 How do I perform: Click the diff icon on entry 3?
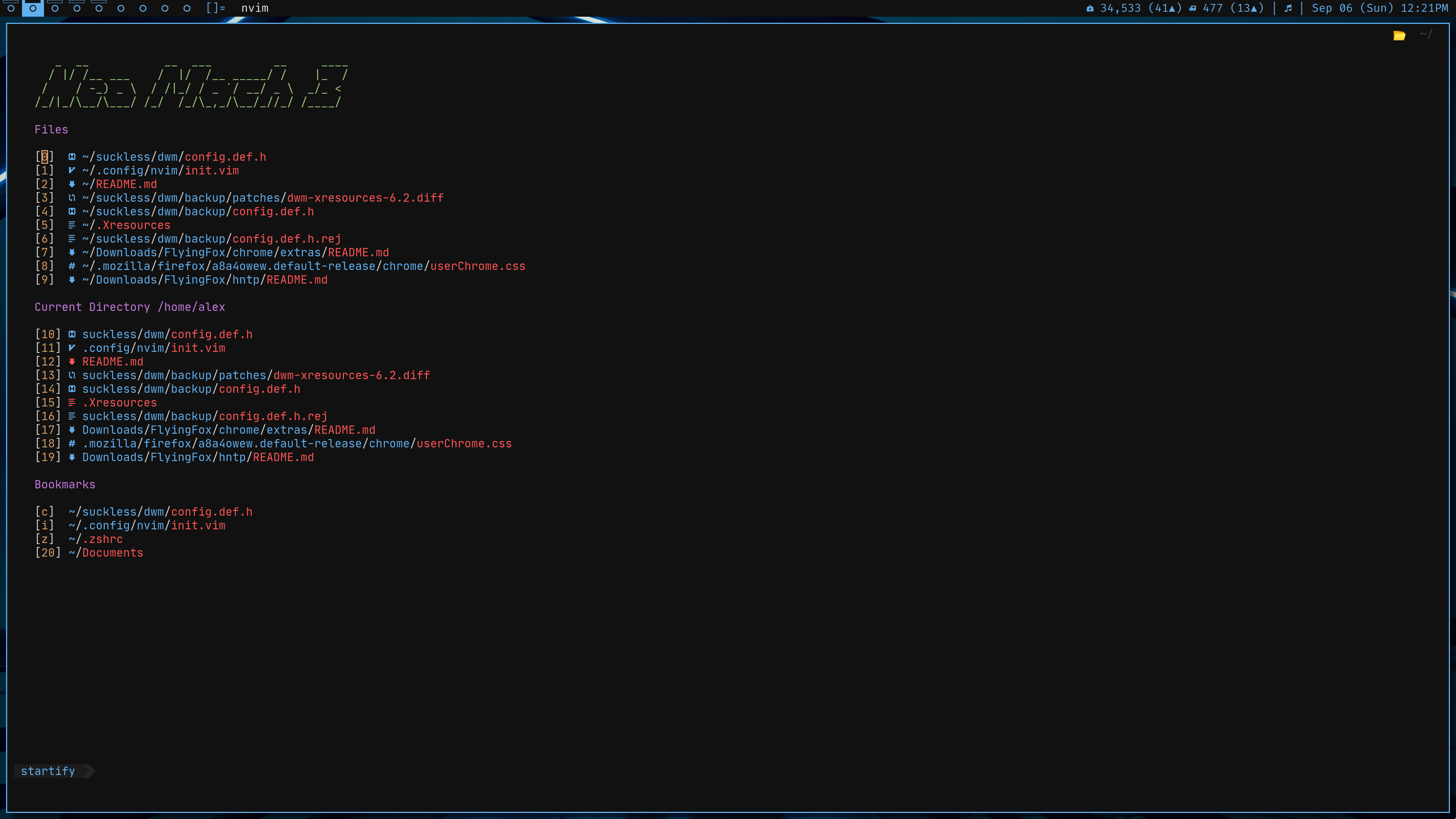(x=72, y=198)
